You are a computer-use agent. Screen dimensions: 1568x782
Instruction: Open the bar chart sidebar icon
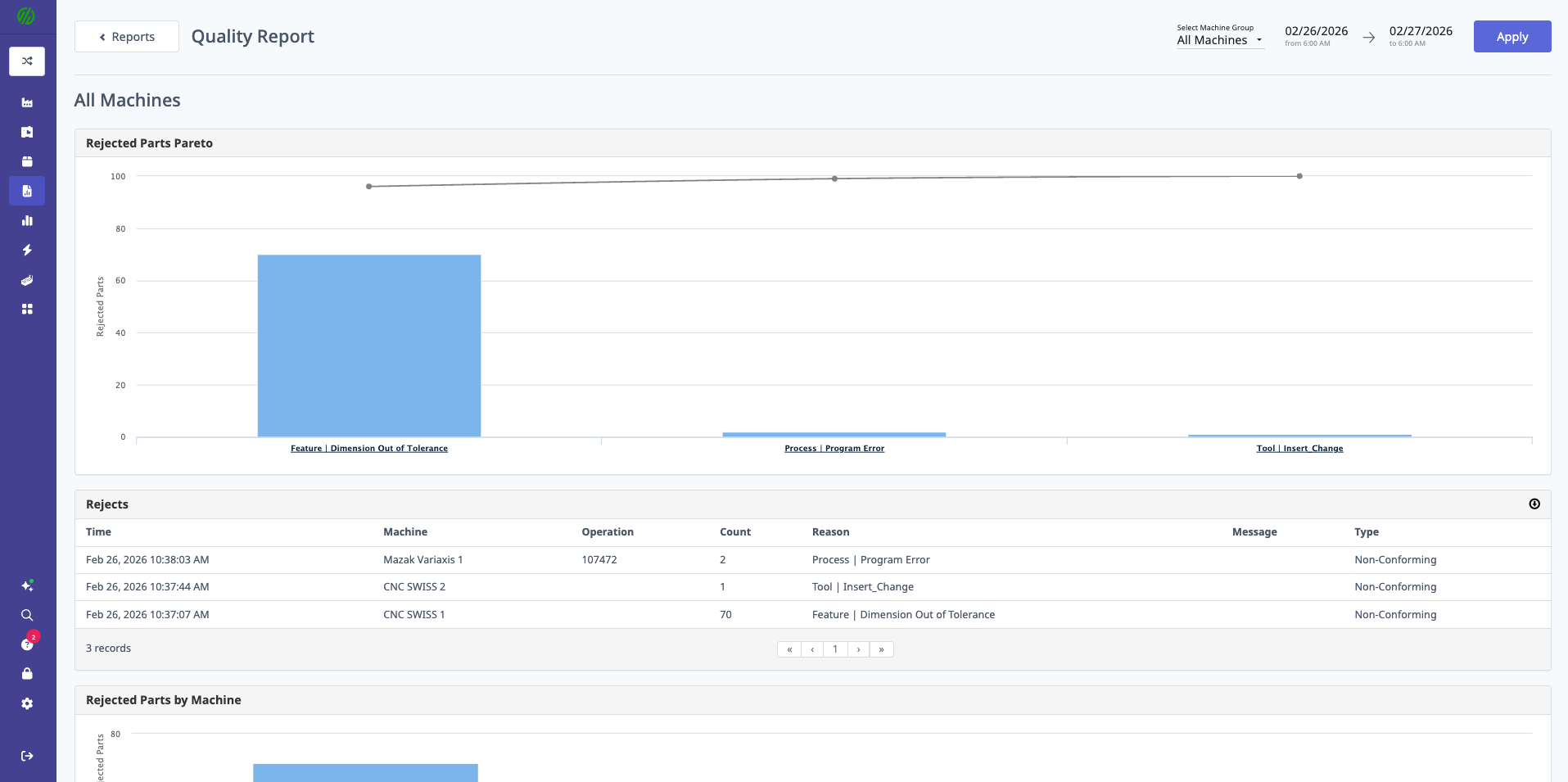pyautogui.click(x=27, y=220)
